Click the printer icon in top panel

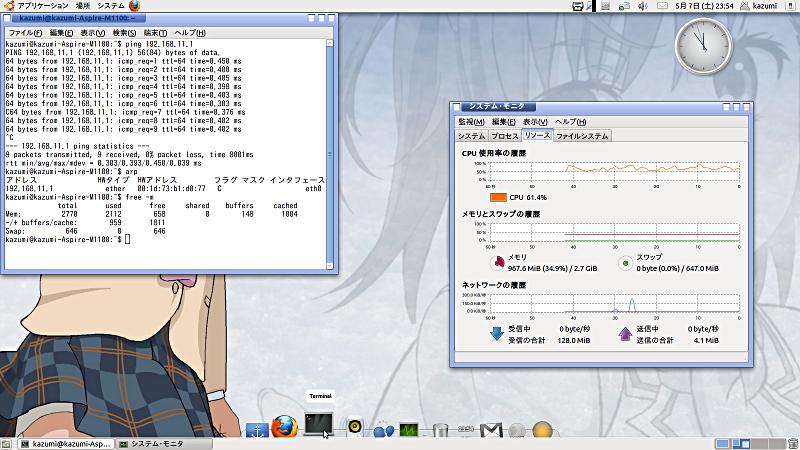click(578, 6)
